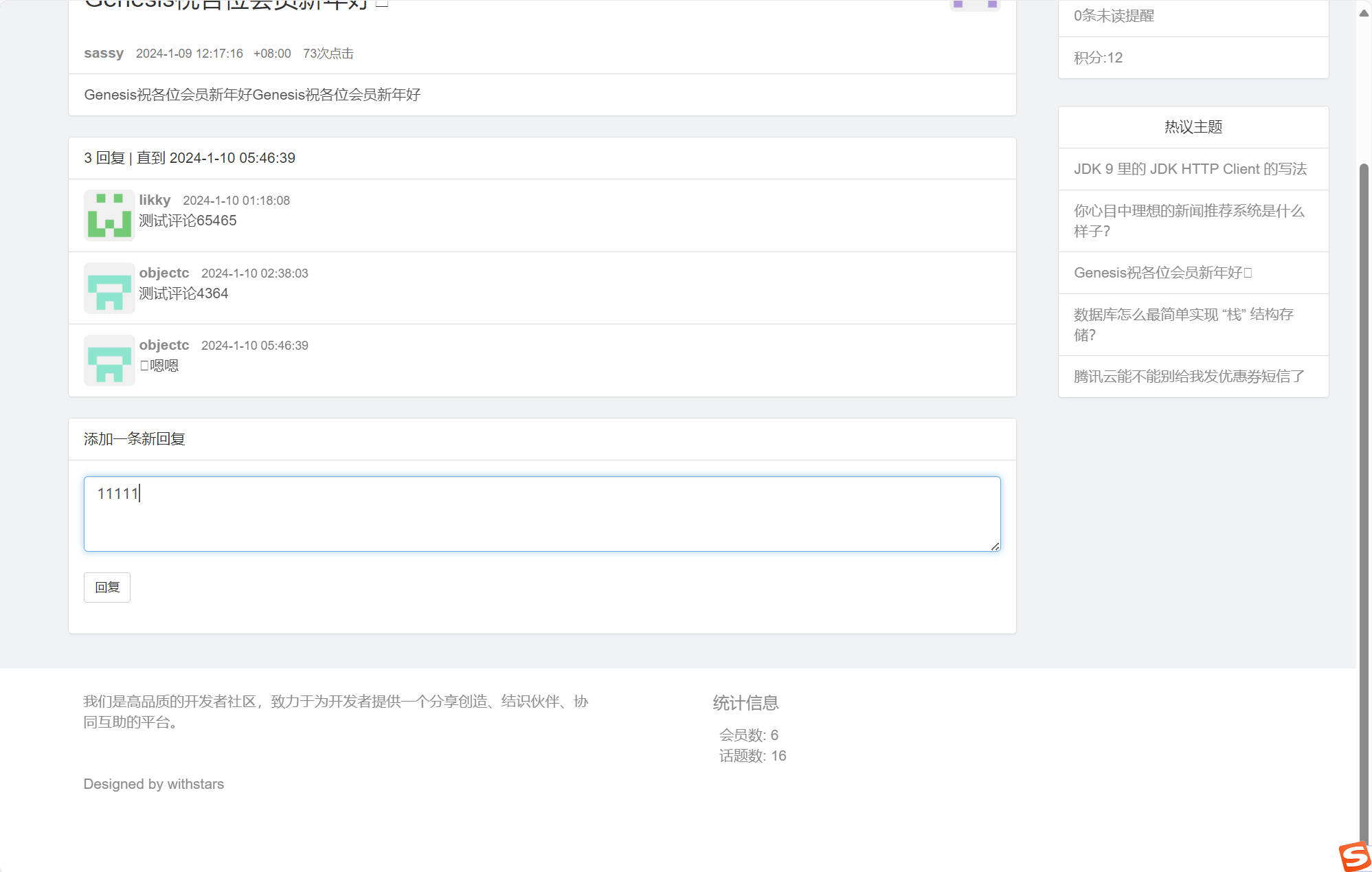Click objectc's avatar on the second reply
1372x872 pixels.
click(x=109, y=360)
